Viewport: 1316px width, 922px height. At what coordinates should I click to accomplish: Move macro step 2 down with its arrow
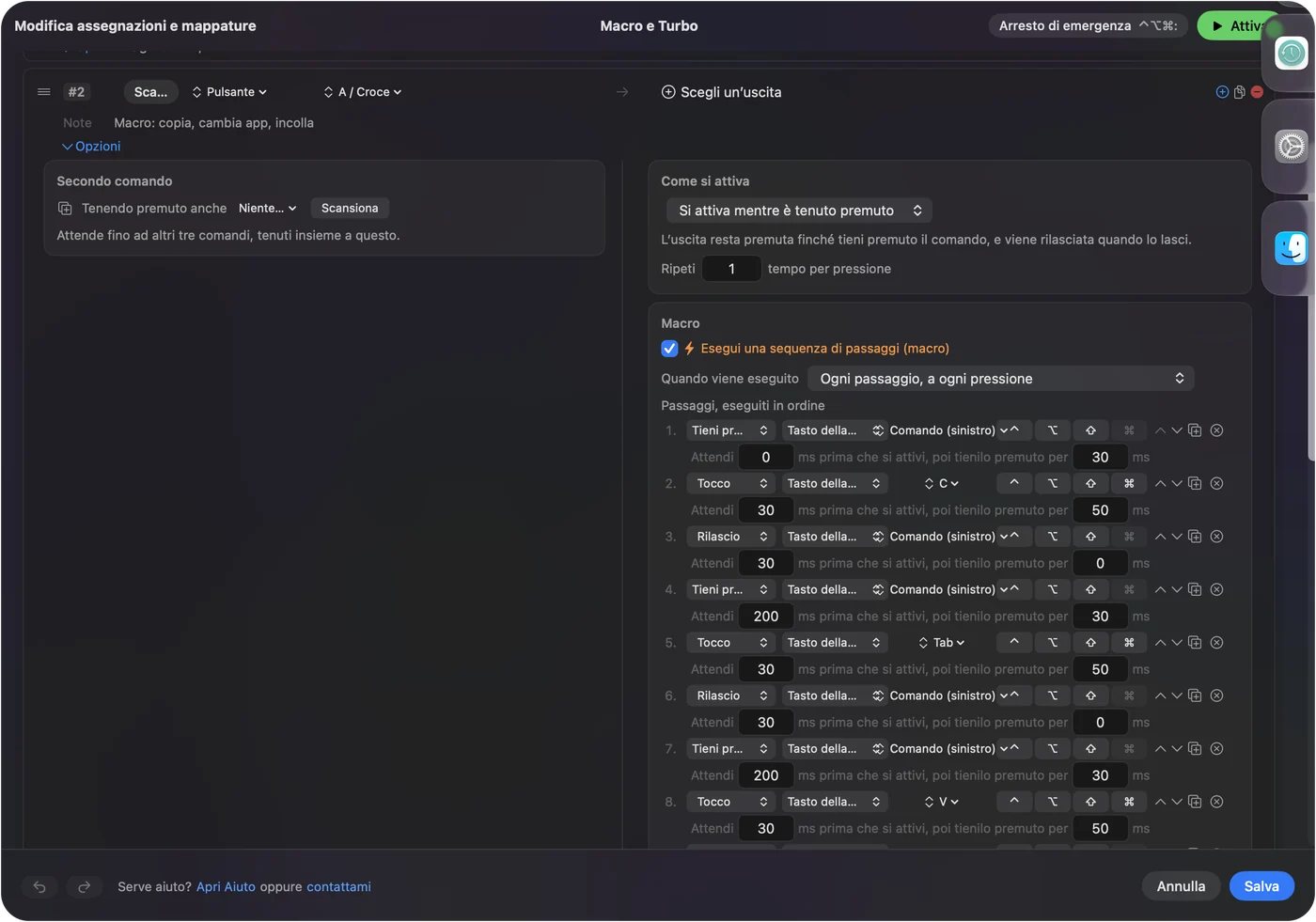(x=1177, y=484)
